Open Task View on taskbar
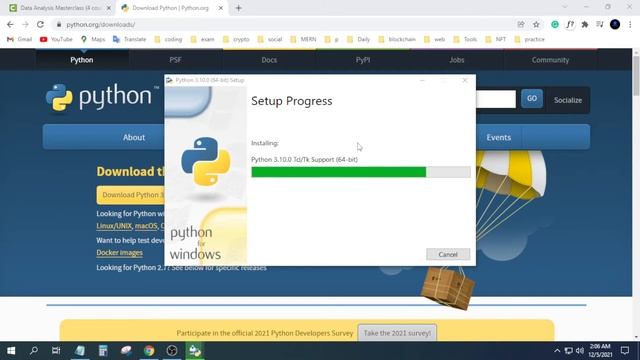640x360 pixels. coord(56,351)
